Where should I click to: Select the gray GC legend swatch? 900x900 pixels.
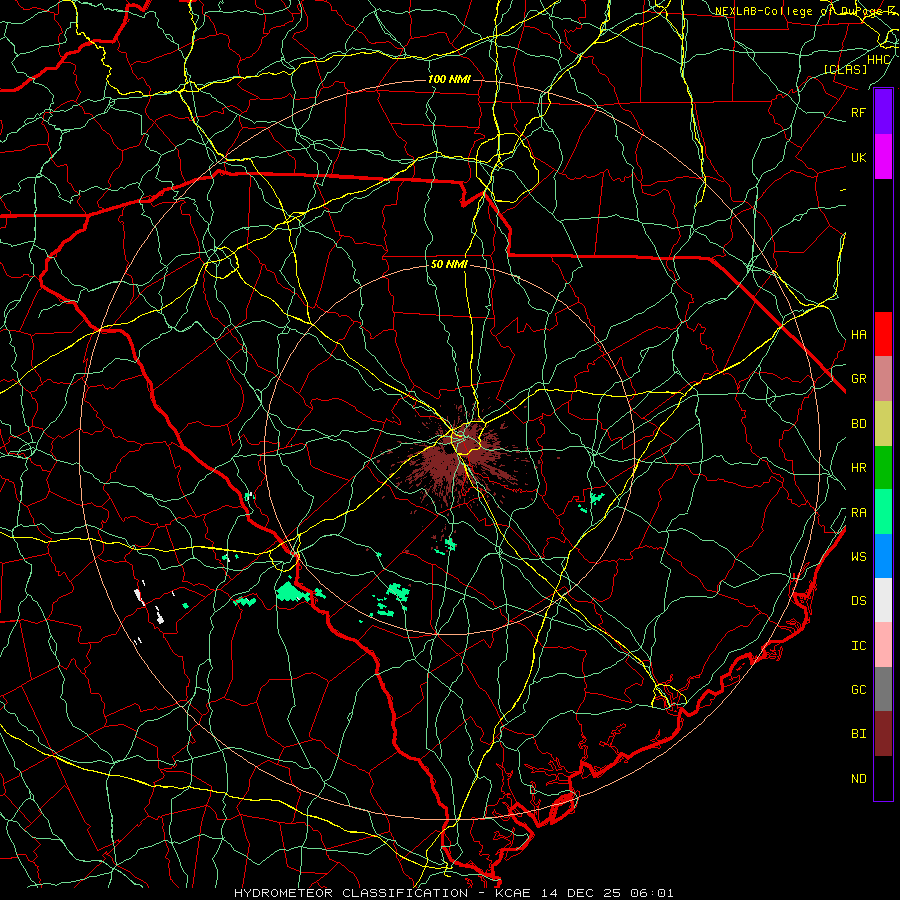(x=883, y=689)
